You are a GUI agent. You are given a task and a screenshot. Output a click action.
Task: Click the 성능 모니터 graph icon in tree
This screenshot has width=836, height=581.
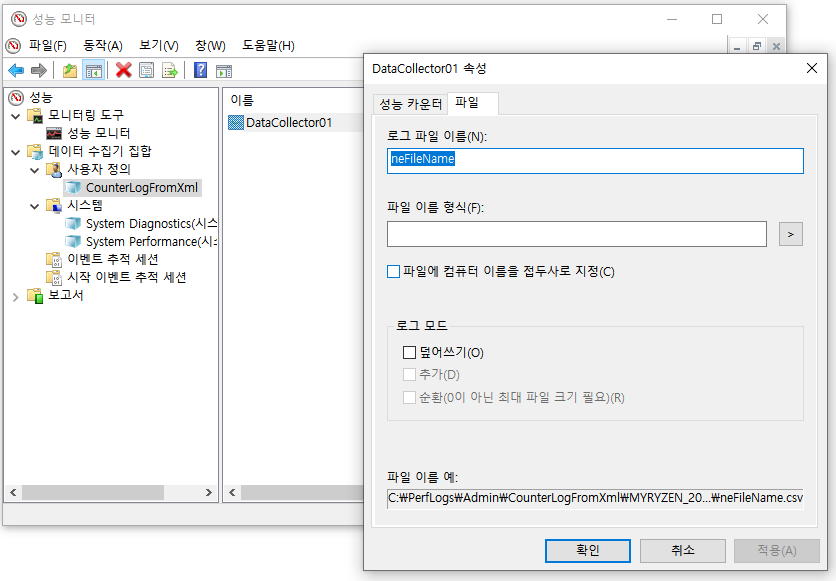(x=54, y=133)
